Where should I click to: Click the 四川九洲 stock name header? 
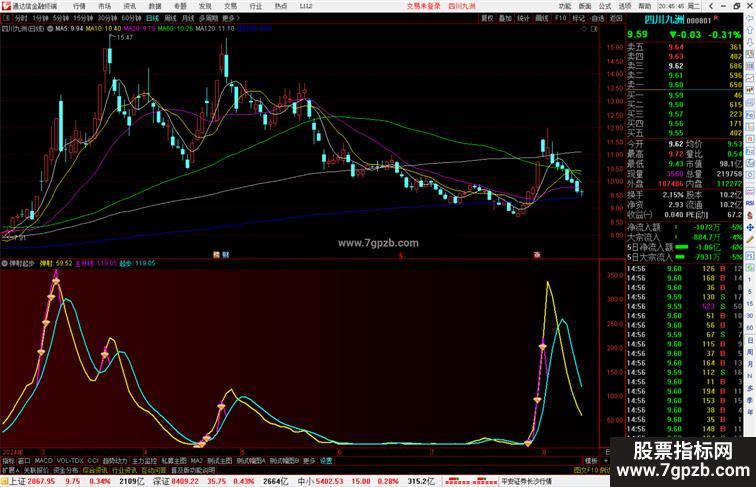(x=664, y=20)
